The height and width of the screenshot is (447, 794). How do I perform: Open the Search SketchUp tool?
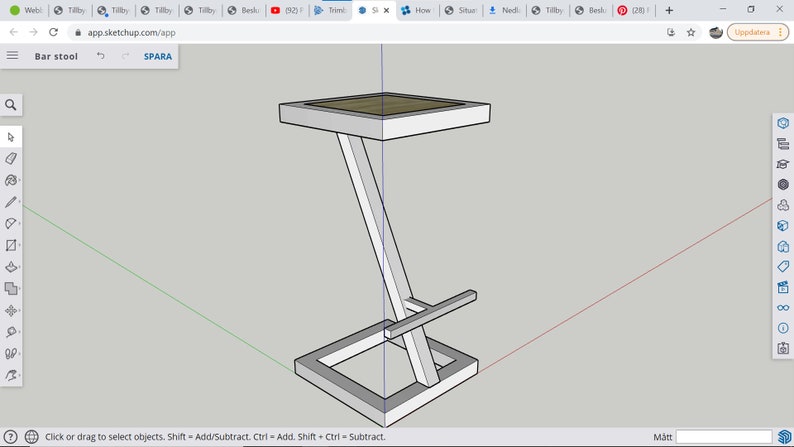coord(11,105)
